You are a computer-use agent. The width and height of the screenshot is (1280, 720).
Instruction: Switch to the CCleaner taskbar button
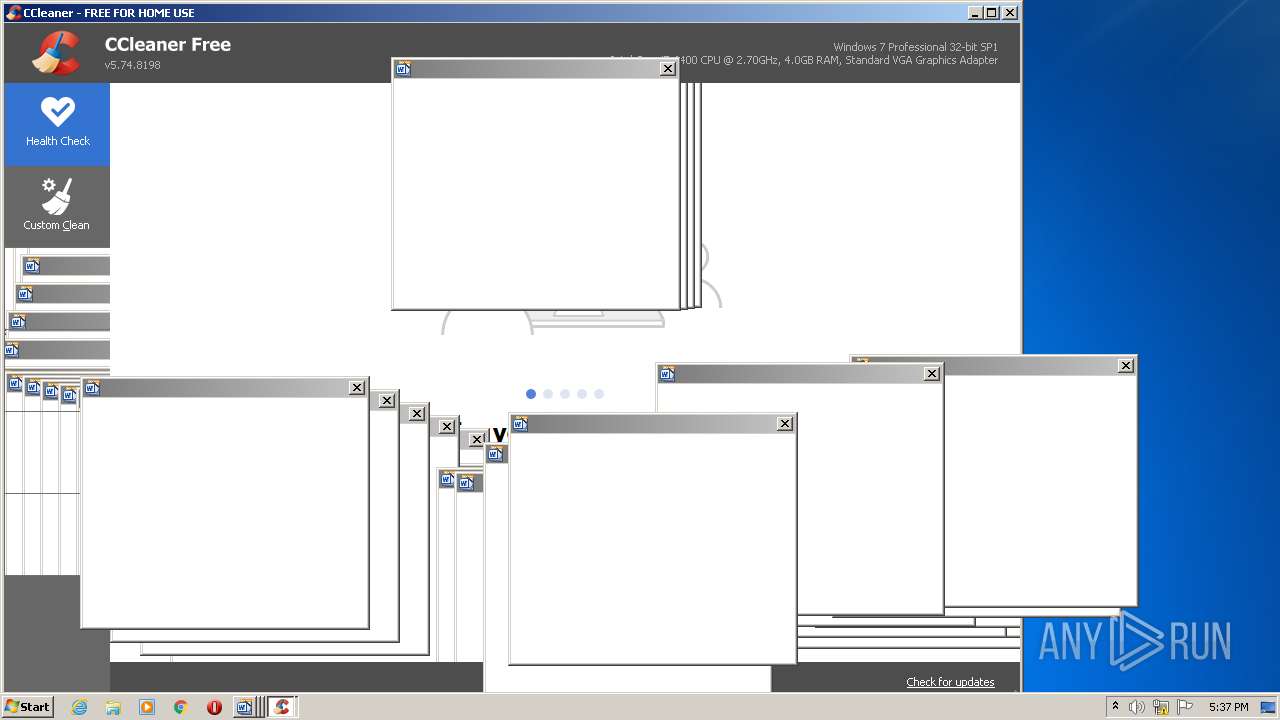(282, 707)
